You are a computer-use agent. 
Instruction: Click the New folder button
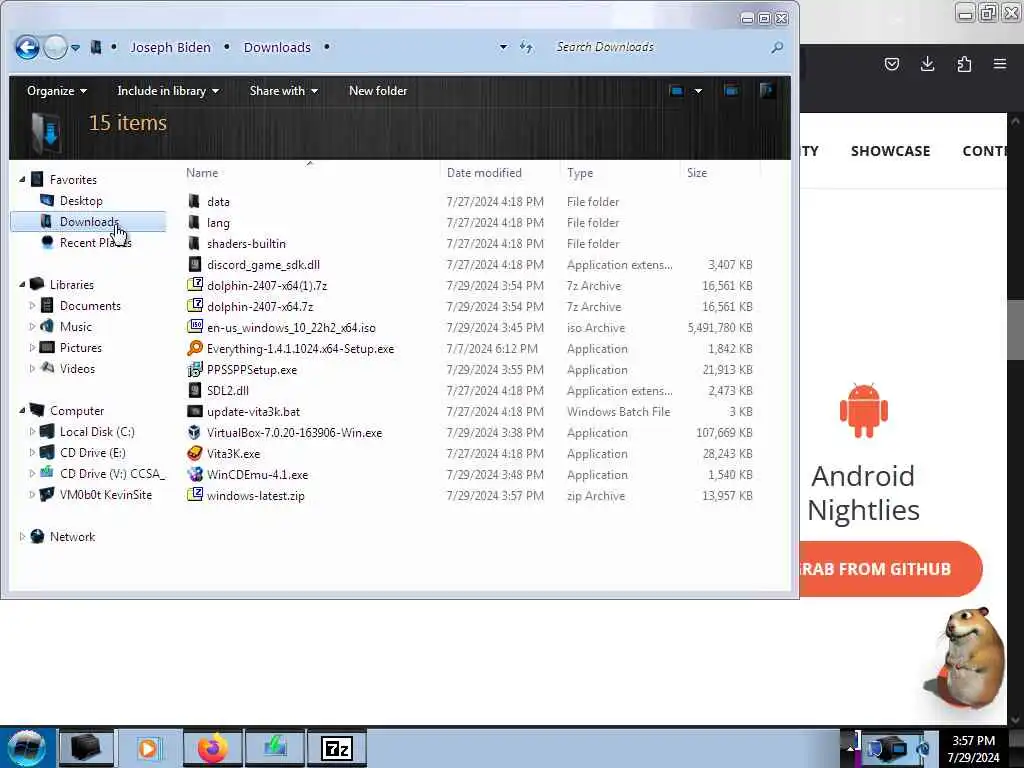pos(378,91)
